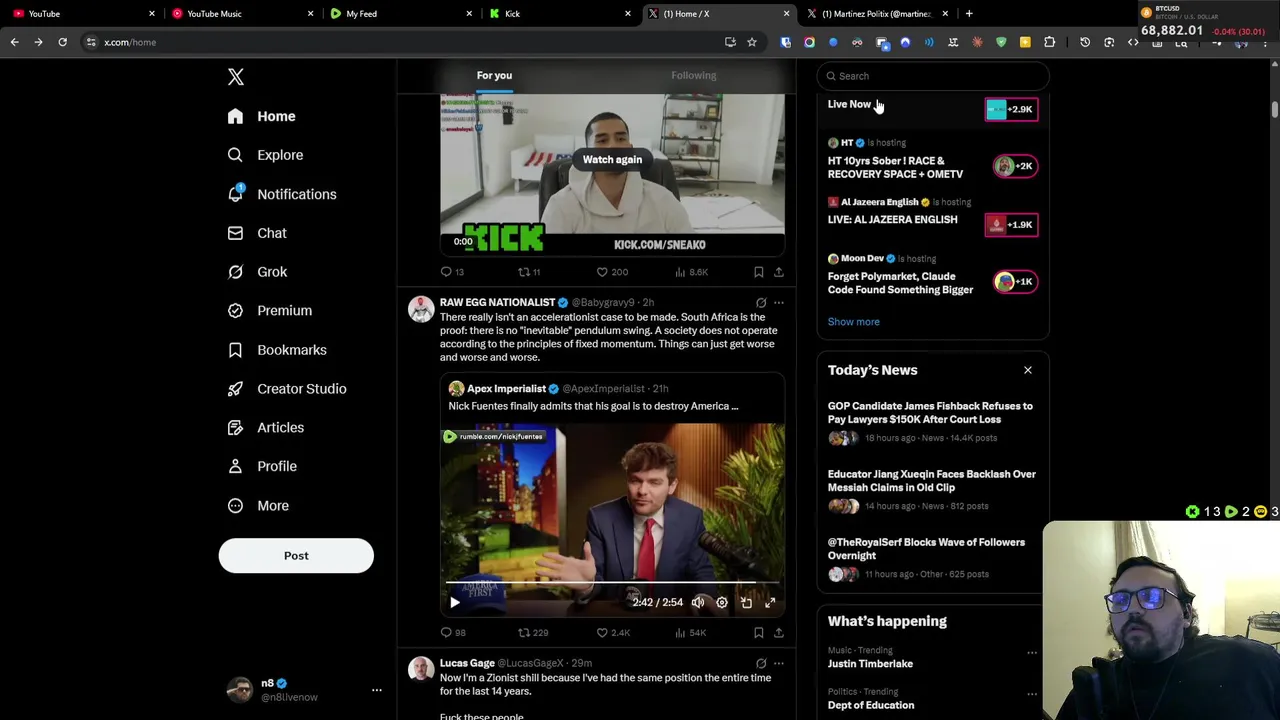1280x720 pixels.
Task: Open Articles in the sidebar
Action: pos(265,427)
